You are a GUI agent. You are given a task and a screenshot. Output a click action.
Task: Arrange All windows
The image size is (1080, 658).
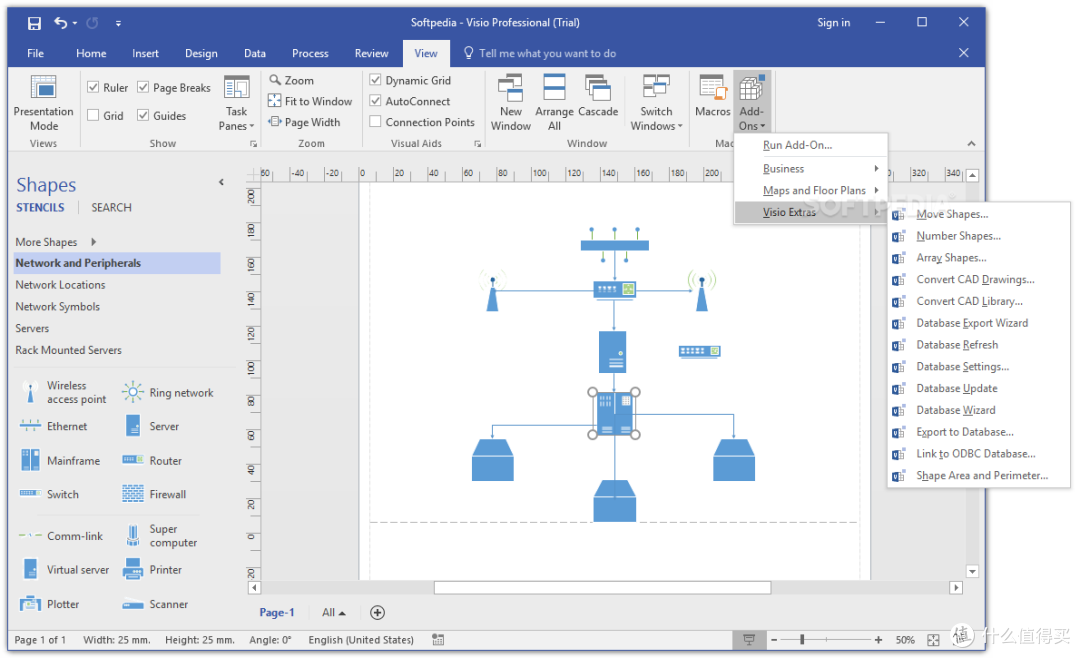tap(554, 103)
